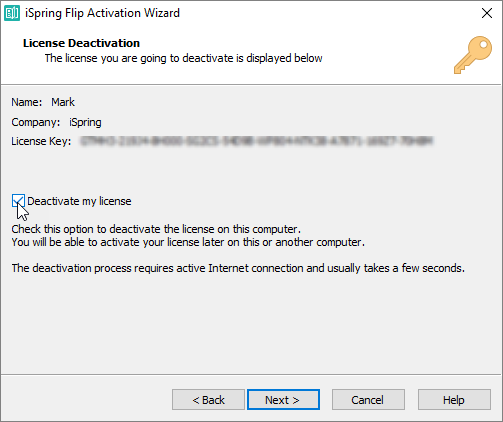This screenshot has width=503, height=422.
Task: Select the company value 'iSpring'
Action: click(85, 122)
